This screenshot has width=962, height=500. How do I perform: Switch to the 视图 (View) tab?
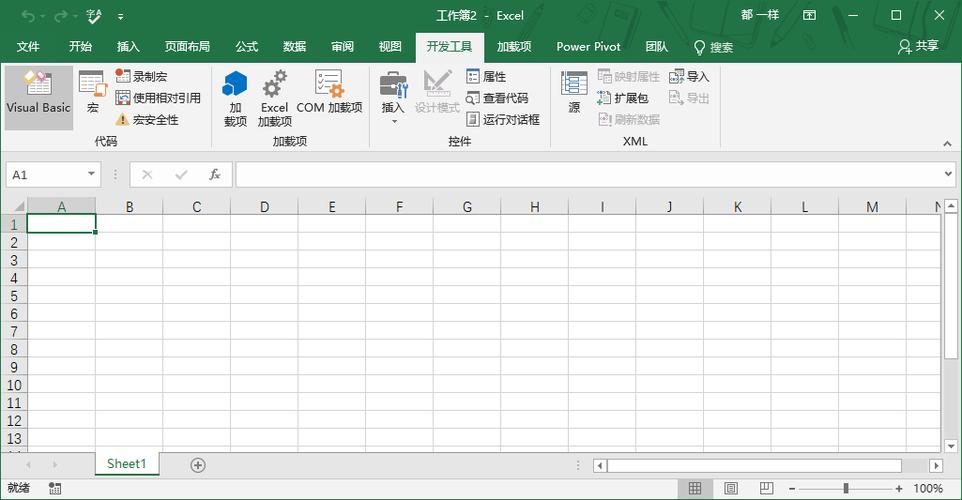tap(390, 47)
